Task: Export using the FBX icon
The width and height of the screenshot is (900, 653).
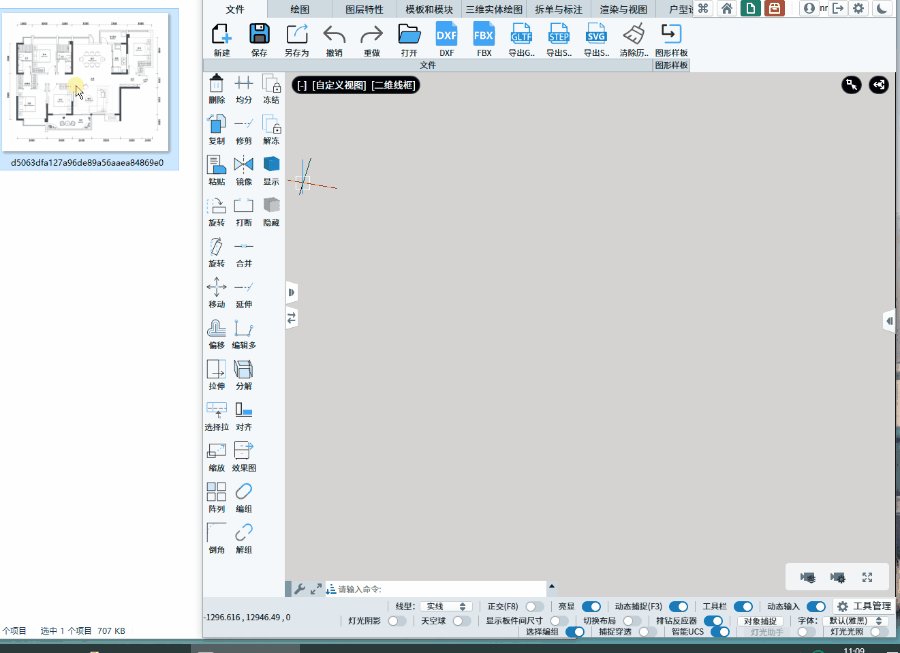Action: pyautogui.click(x=484, y=34)
